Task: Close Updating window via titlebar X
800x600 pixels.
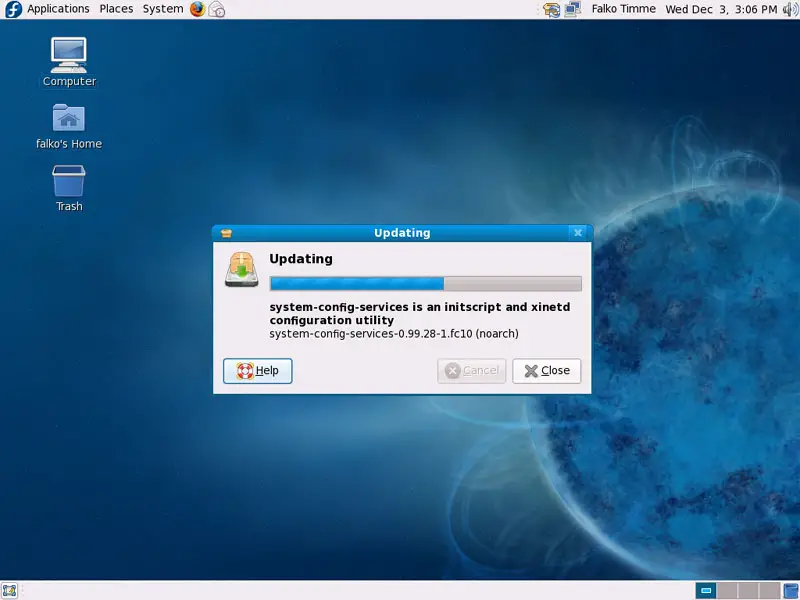Action: point(578,233)
